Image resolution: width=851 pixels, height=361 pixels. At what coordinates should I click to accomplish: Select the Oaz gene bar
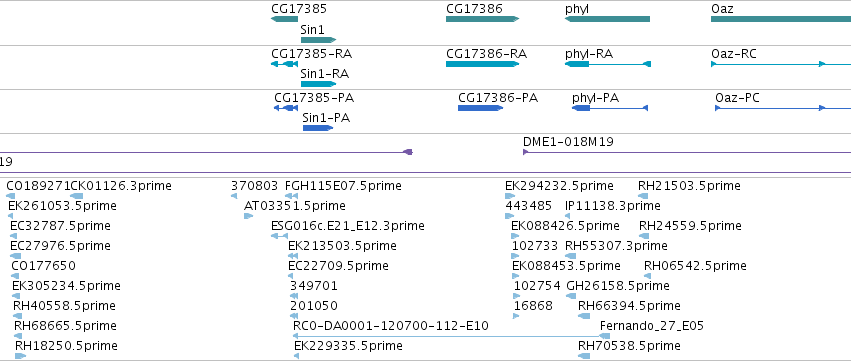[x=781, y=19]
